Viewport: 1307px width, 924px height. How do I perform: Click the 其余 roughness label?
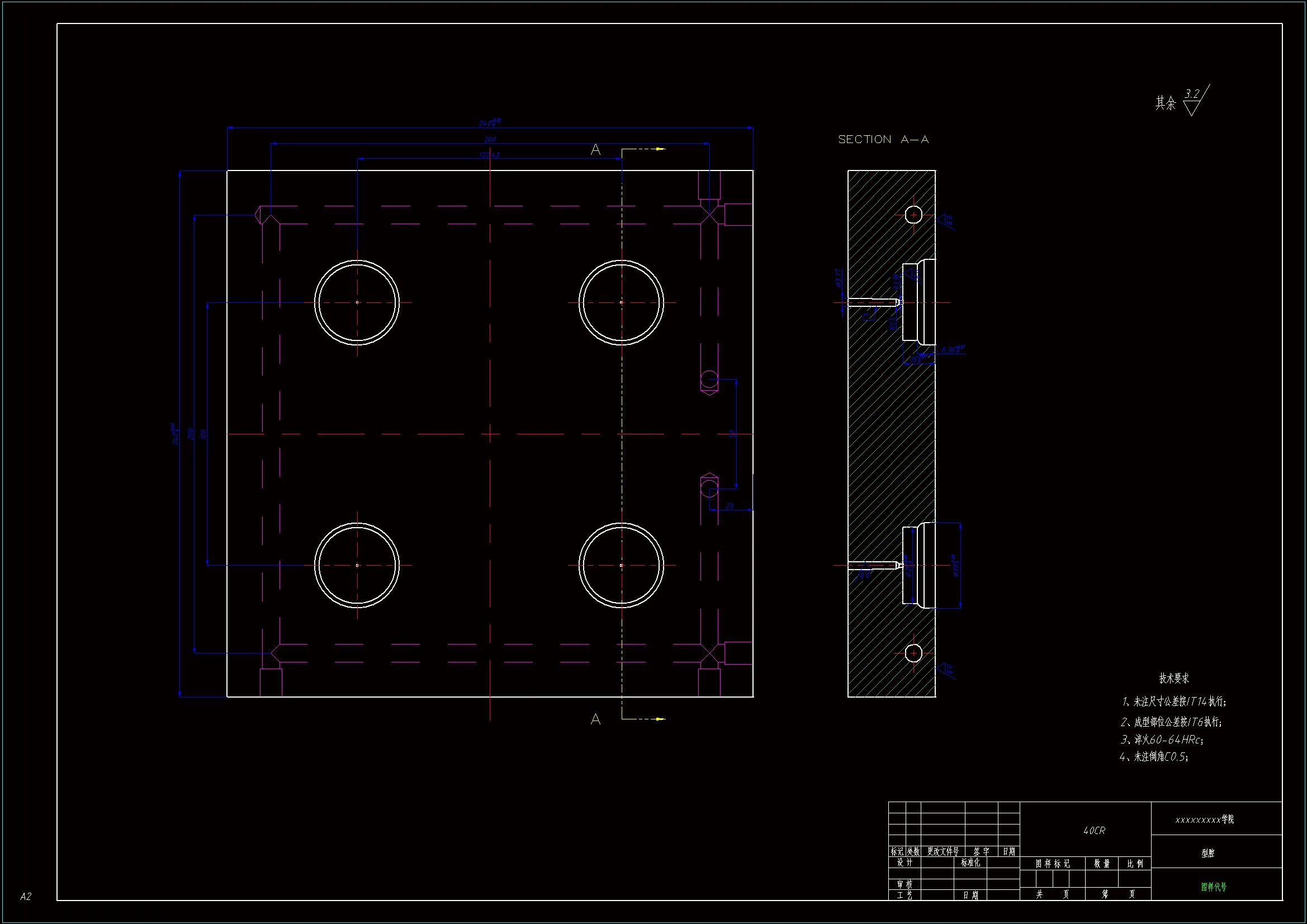[1165, 103]
